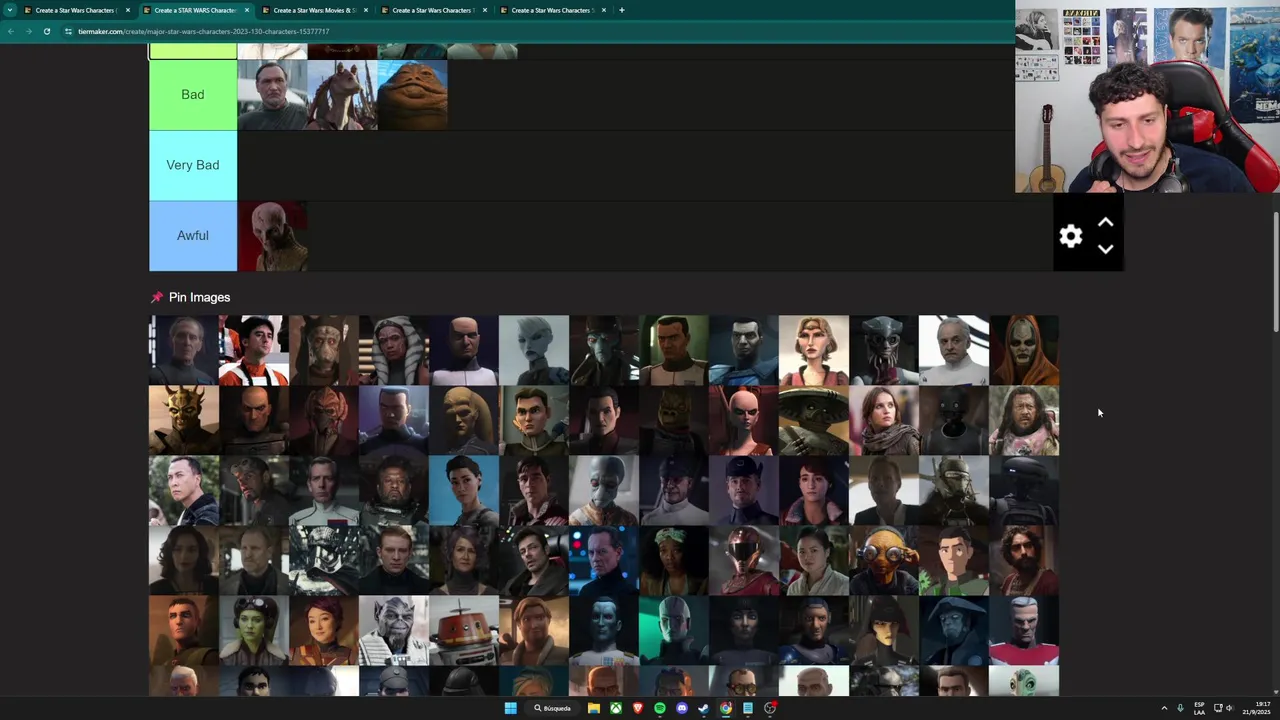1280x720 pixels.
Task: Open the row settings gear icon
Action: tap(1071, 236)
